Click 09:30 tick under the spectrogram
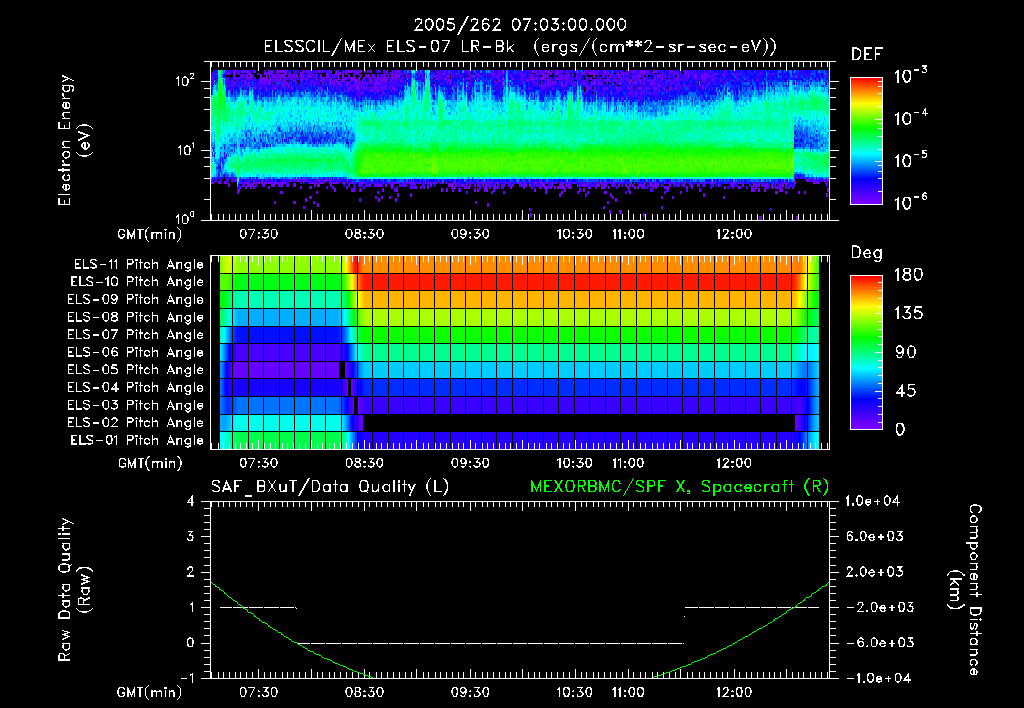Image resolution: width=1024 pixels, height=708 pixels. pos(470,234)
